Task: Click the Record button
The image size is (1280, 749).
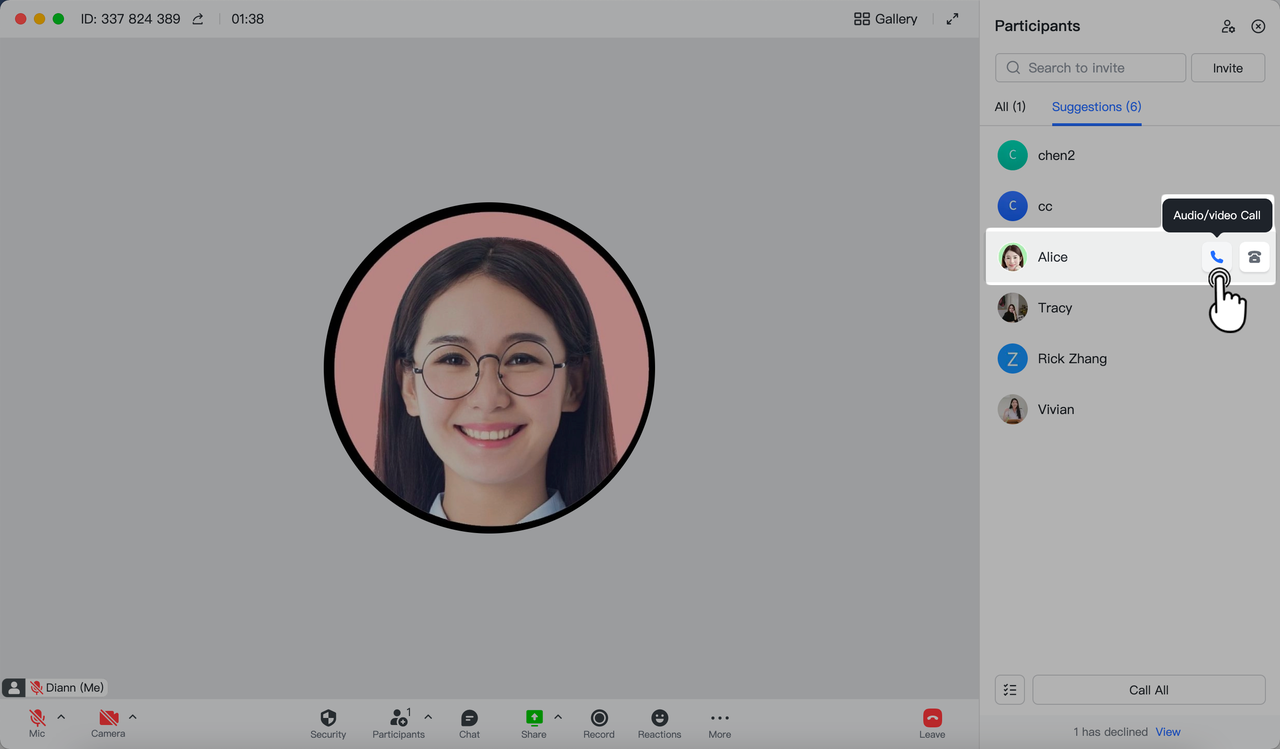Action: coord(598,720)
